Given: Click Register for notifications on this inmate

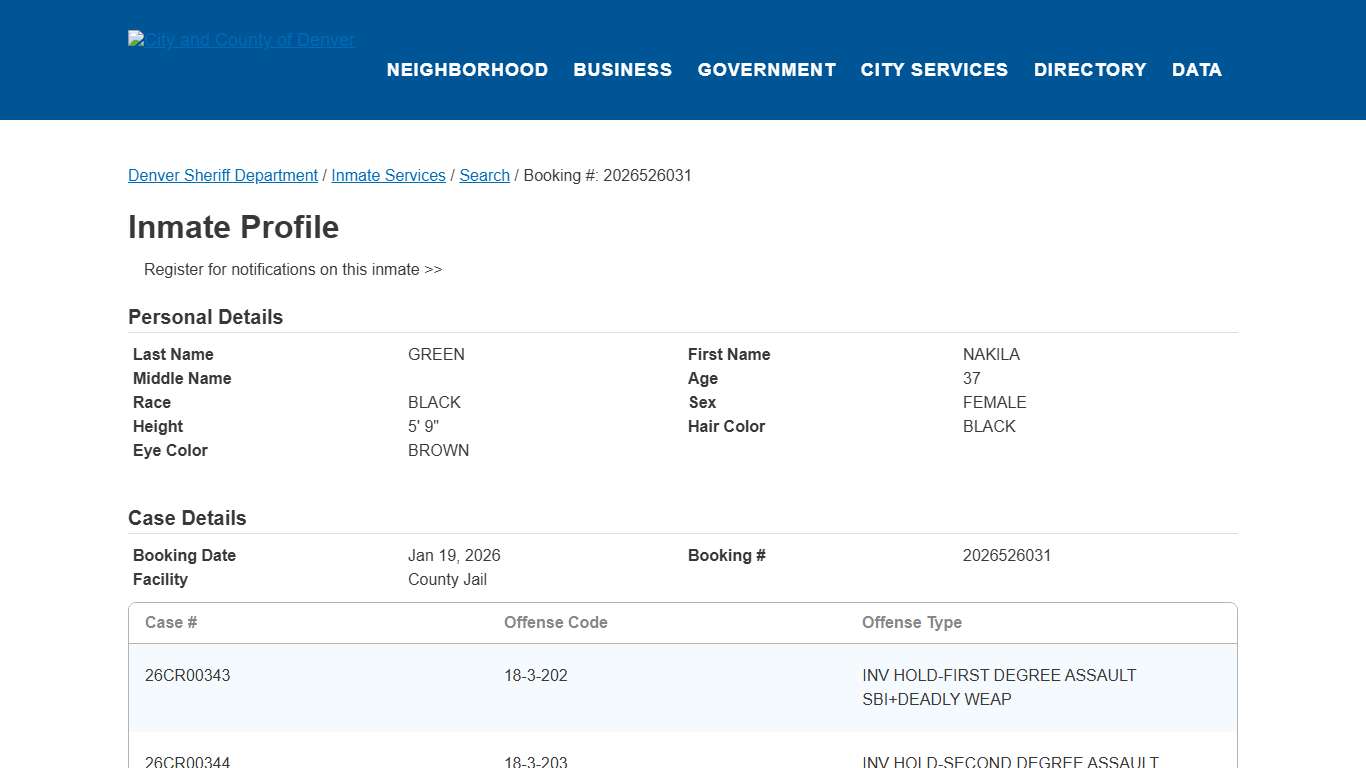Looking at the screenshot, I should pyautogui.click(x=292, y=269).
